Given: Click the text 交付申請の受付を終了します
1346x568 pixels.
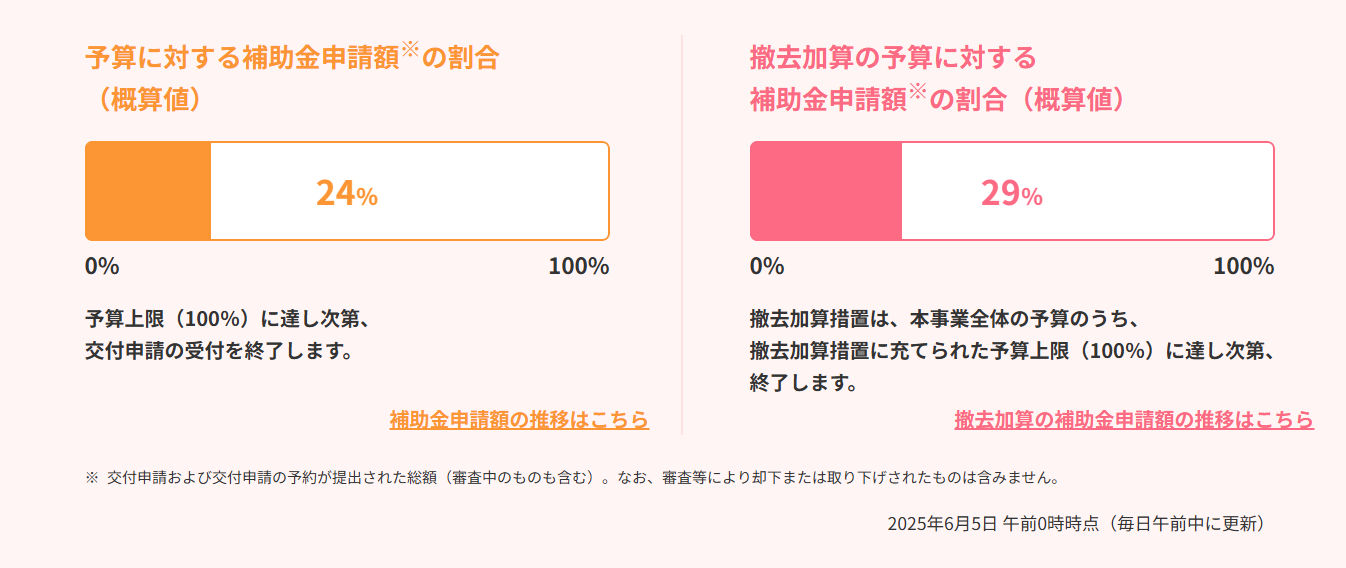Looking at the screenshot, I should click(x=219, y=351).
